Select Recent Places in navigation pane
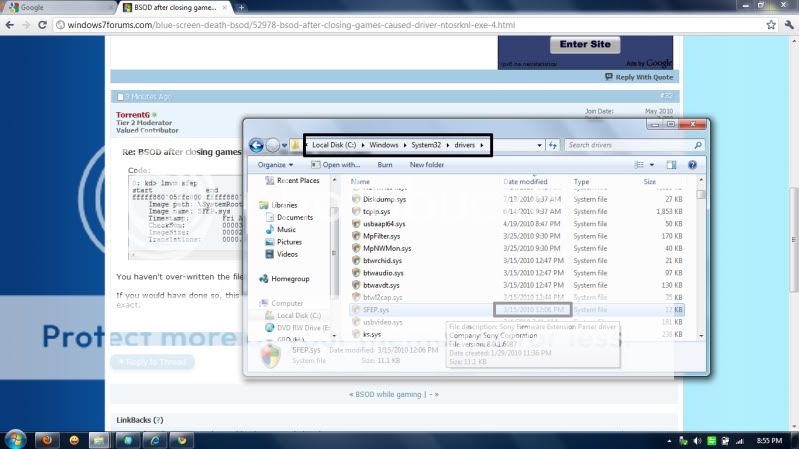 coord(292,180)
